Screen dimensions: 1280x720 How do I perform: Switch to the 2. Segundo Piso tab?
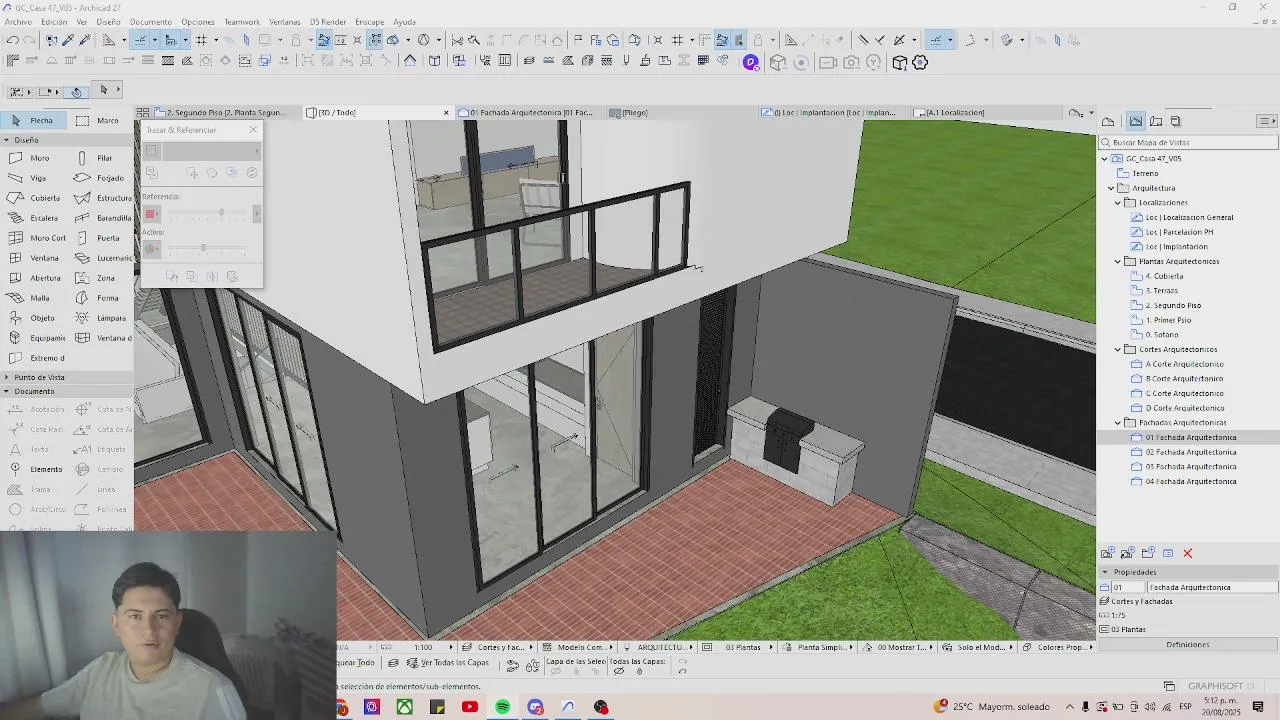(x=218, y=113)
